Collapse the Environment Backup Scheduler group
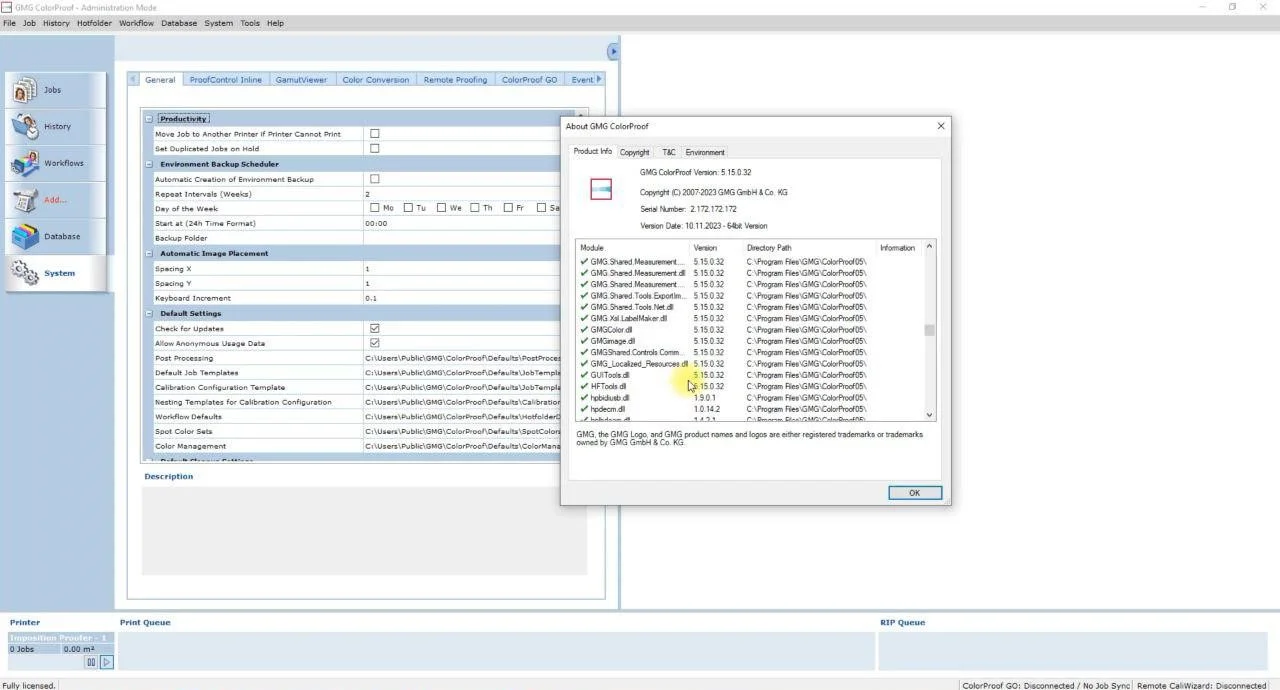The image size is (1280, 690). click(149, 164)
